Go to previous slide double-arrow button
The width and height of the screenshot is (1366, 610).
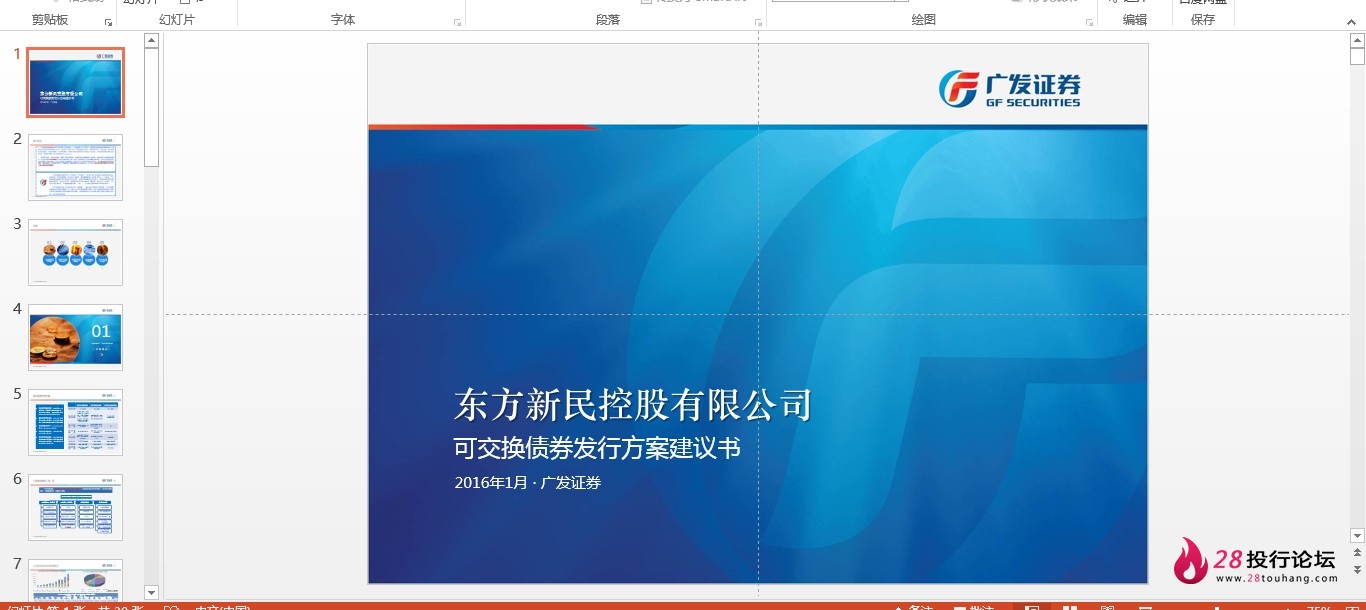(1357, 553)
